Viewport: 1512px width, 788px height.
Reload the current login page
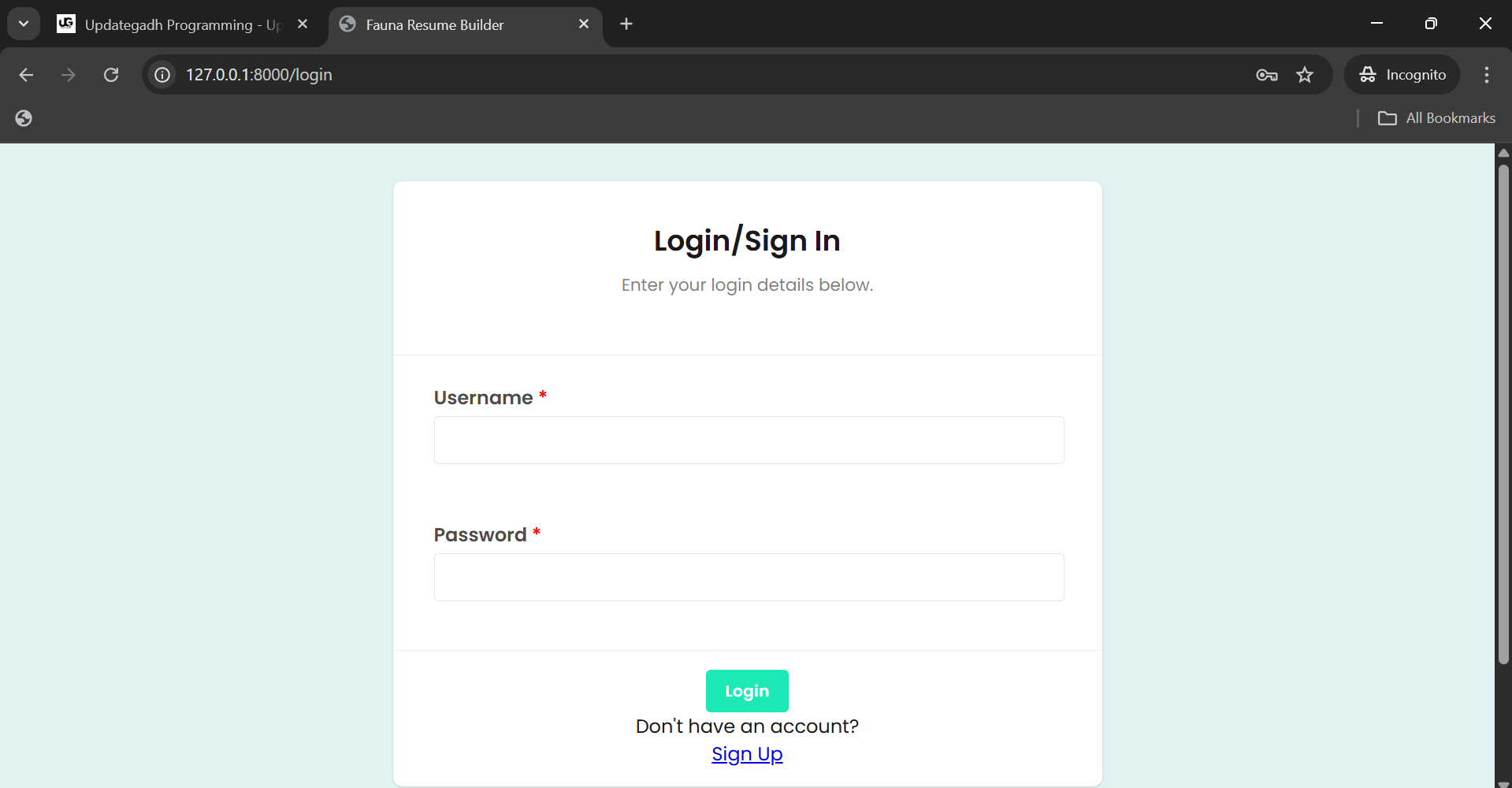[x=111, y=75]
